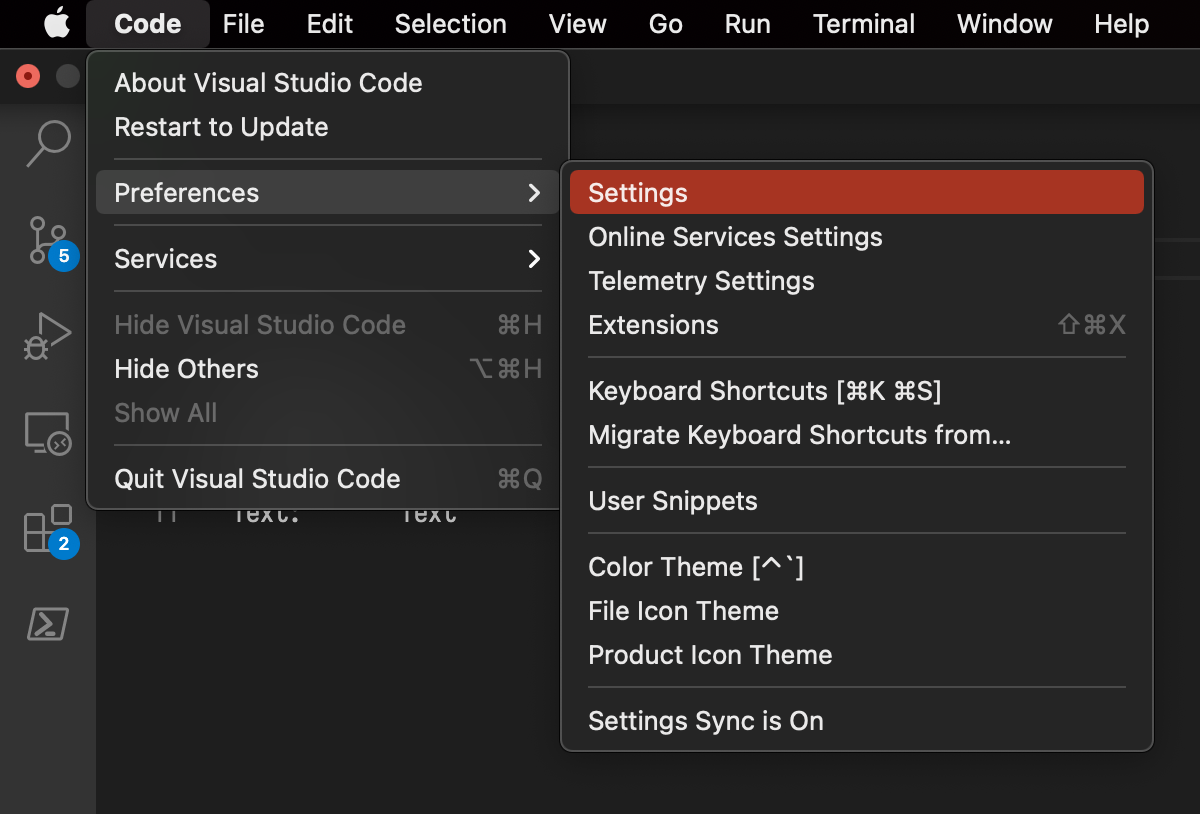Open User Snippets
Screen dimensions: 1200x814
point(857,501)
